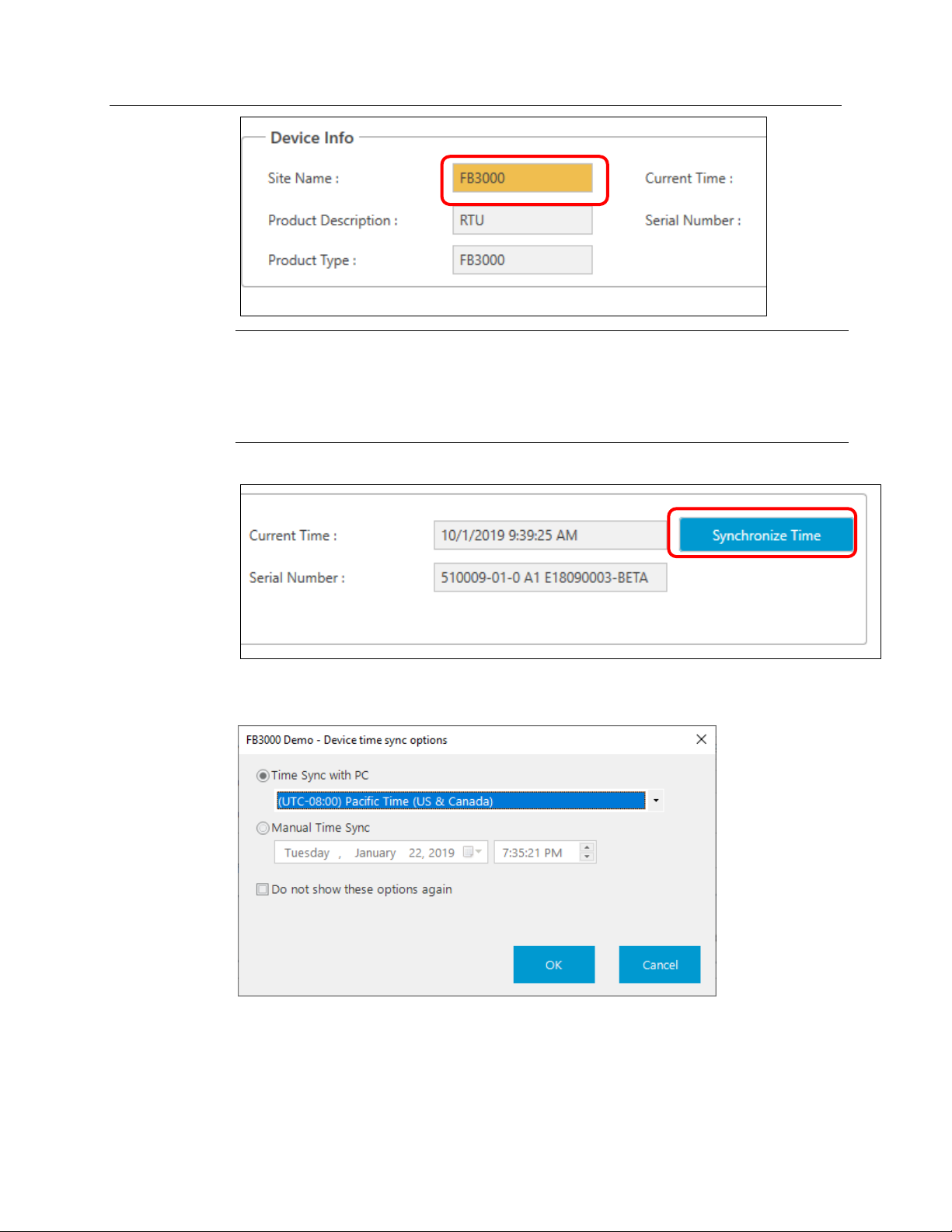Viewport: 952px width, 1232px height.
Task: Click the Synchronize Time button
Action: 766,535
